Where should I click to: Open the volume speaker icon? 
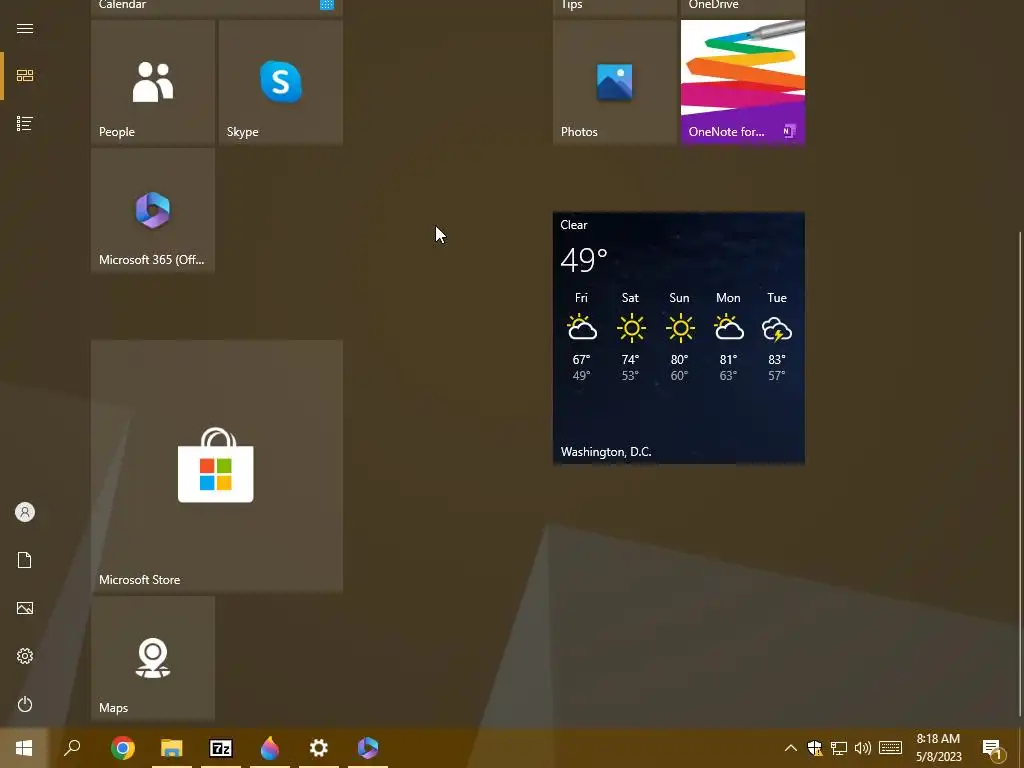(x=863, y=748)
